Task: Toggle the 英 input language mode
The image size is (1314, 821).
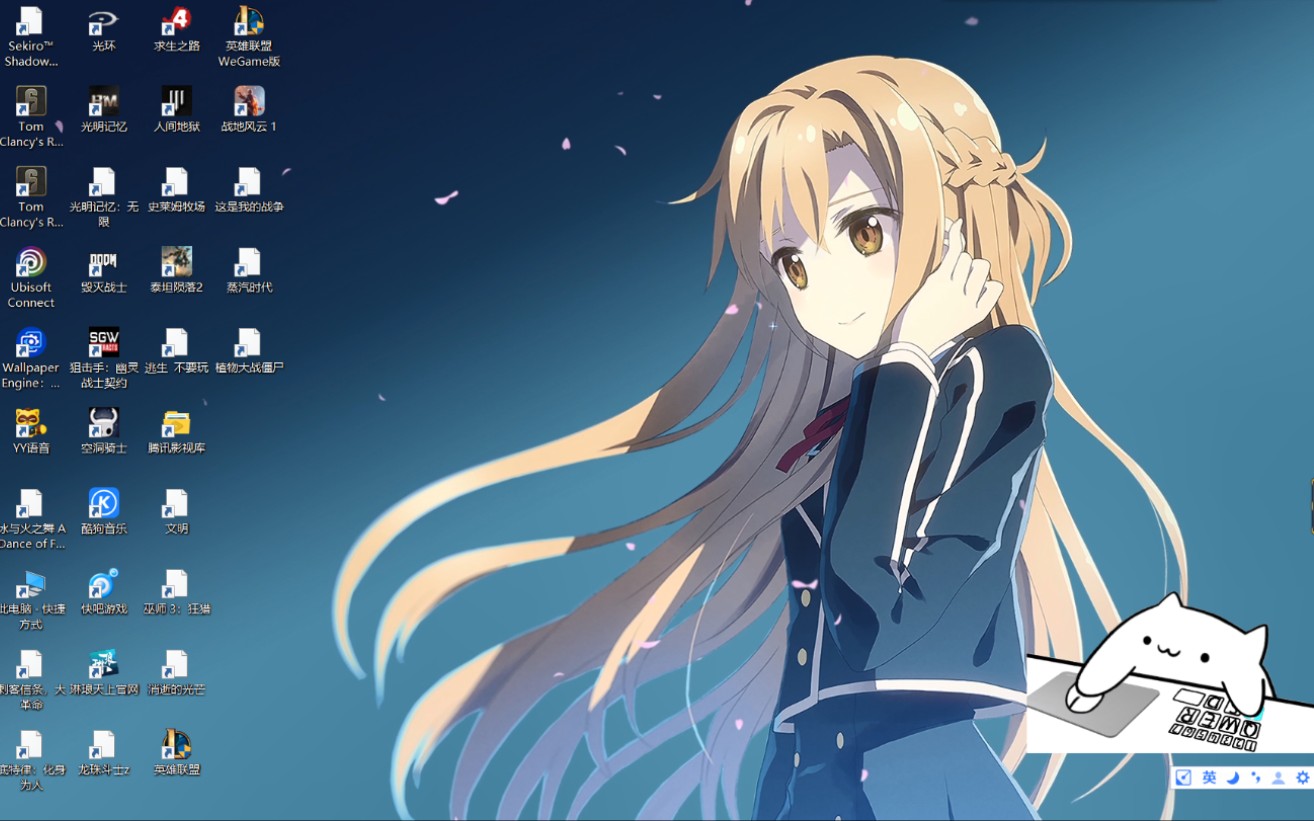Action: click(1209, 777)
